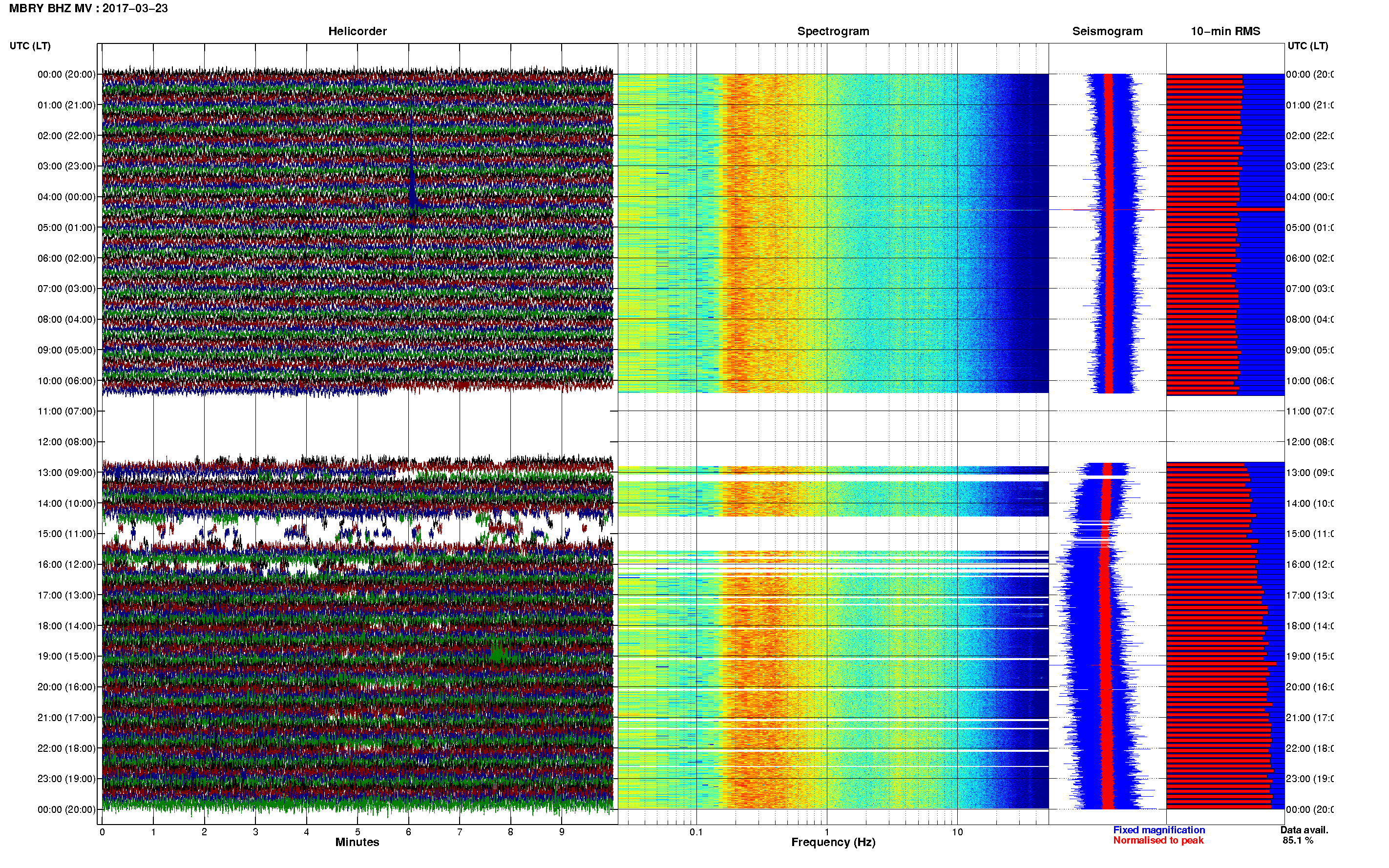Click the '01:00 (21:00)' left axis label
The image size is (1389, 868).
tap(66, 105)
